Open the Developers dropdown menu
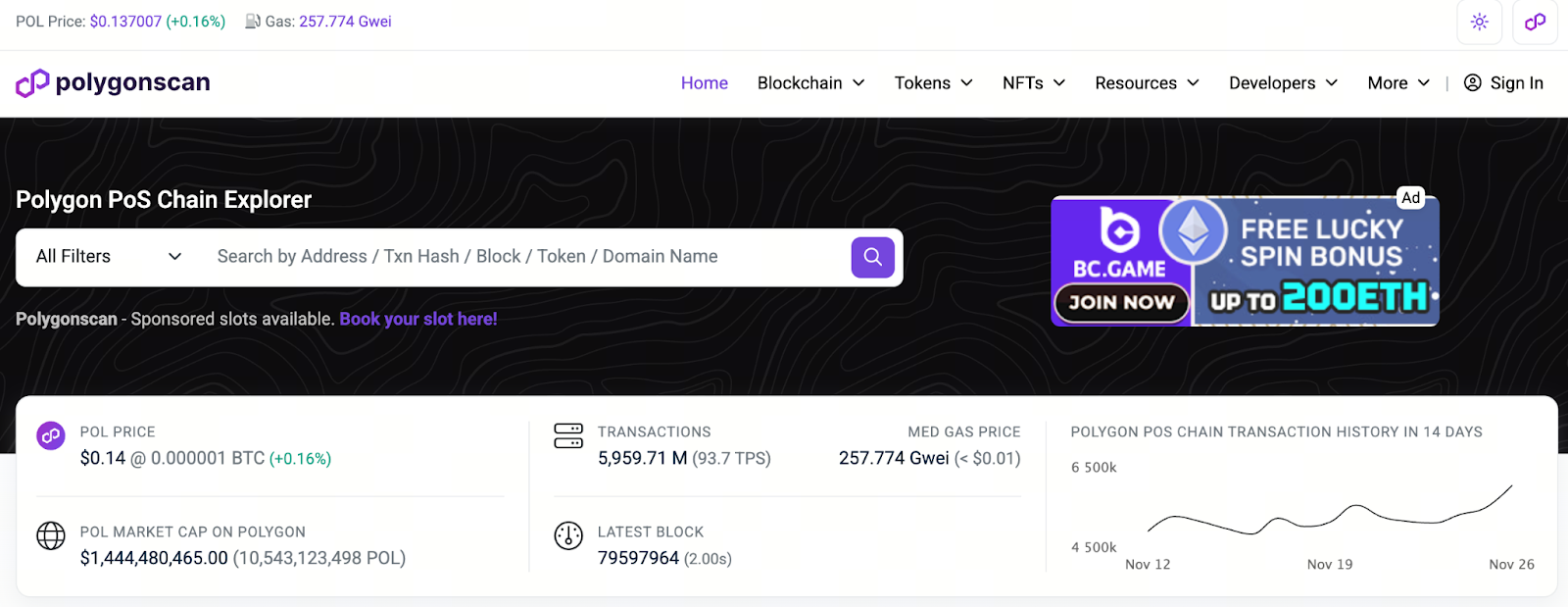The image size is (1568, 607). click(1283, 83)
